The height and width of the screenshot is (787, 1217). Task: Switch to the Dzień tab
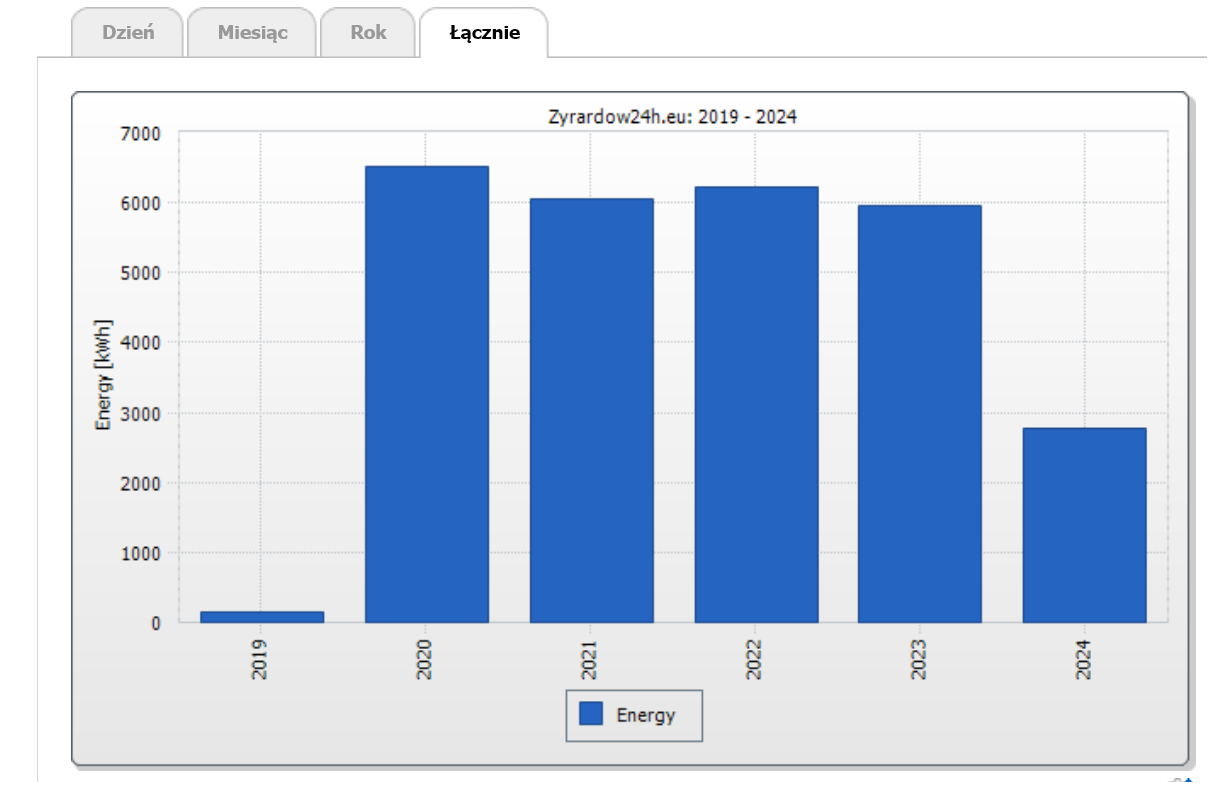pos(128,32)
